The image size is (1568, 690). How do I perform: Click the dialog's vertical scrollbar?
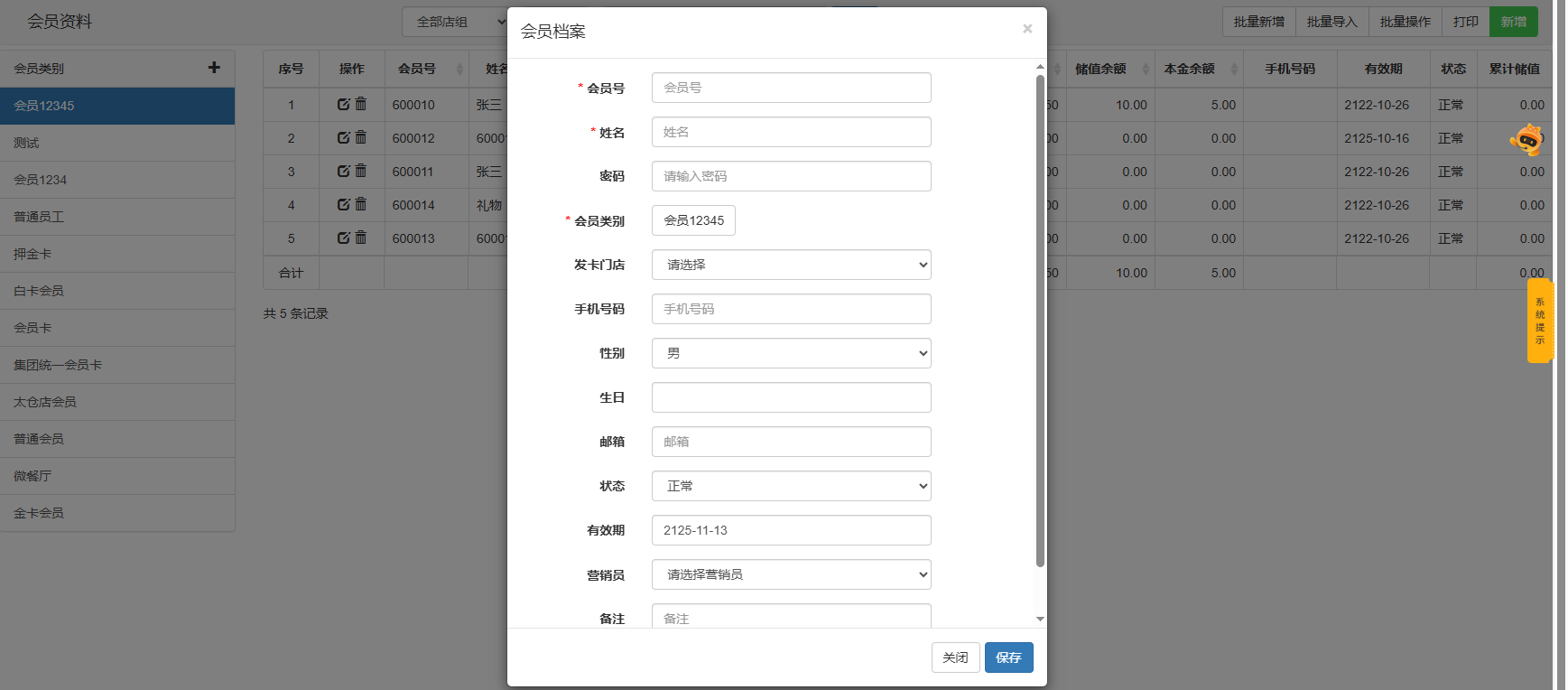(x=1040, y=316)
